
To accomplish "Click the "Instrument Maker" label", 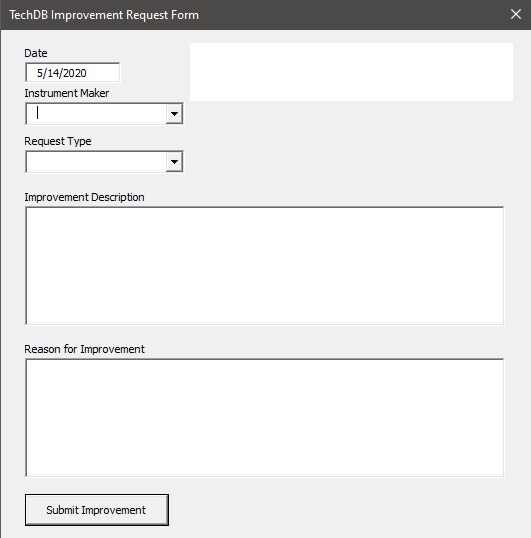I will click(x=67, y=93).
